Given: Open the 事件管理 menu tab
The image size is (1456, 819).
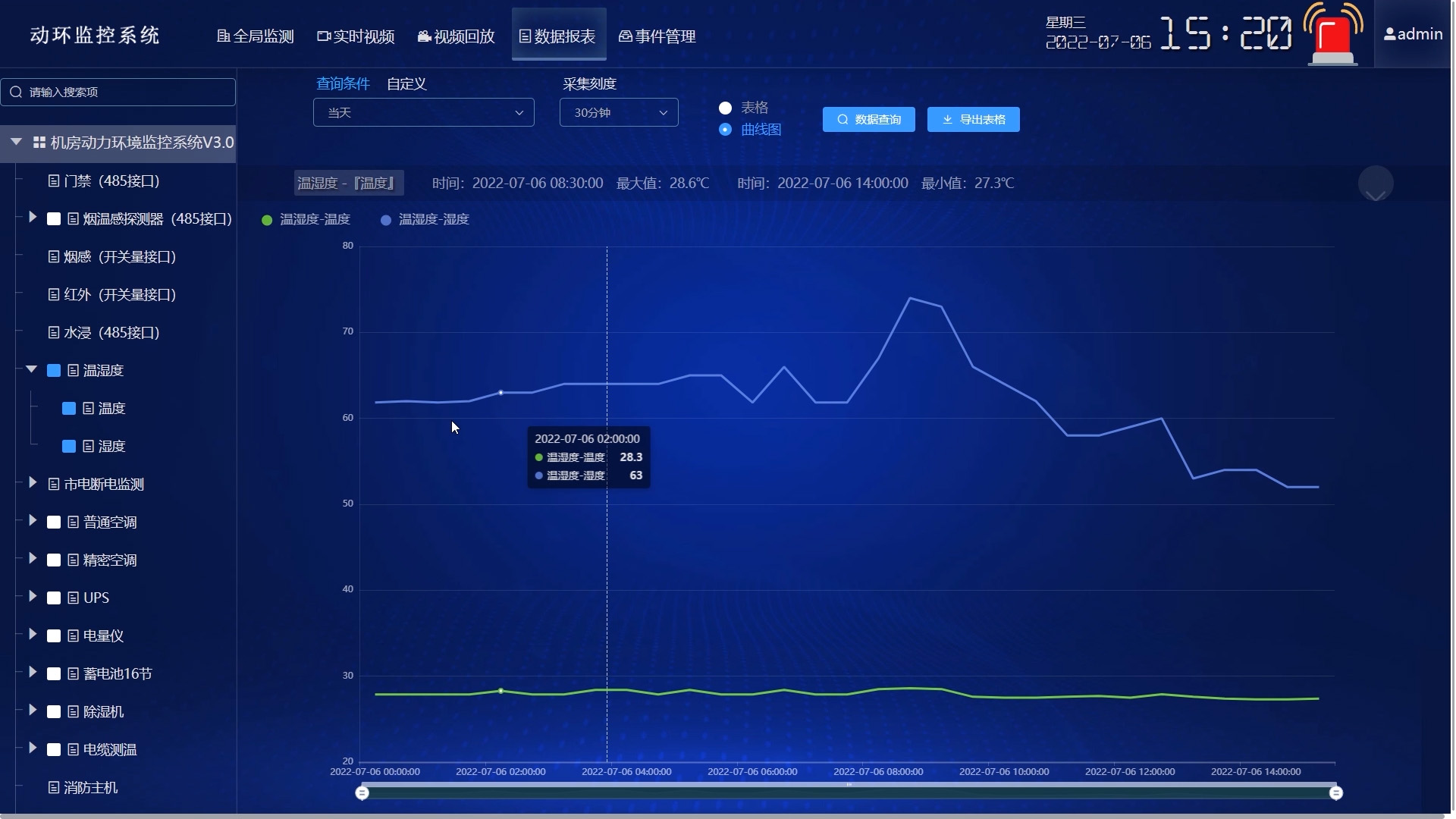Looking at the screenshot, I should click(x=657, y=36).
